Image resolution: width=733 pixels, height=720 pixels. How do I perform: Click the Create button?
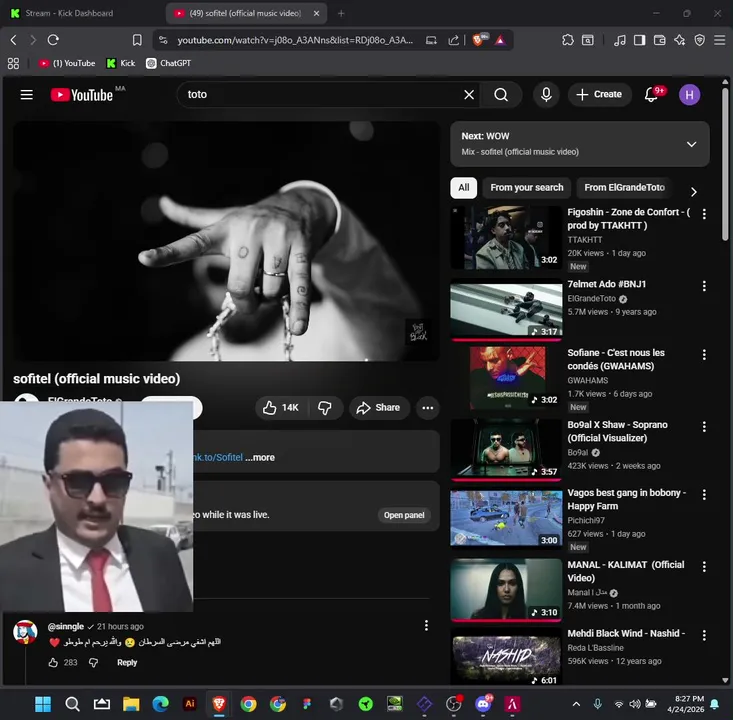[x=599, y=95]
